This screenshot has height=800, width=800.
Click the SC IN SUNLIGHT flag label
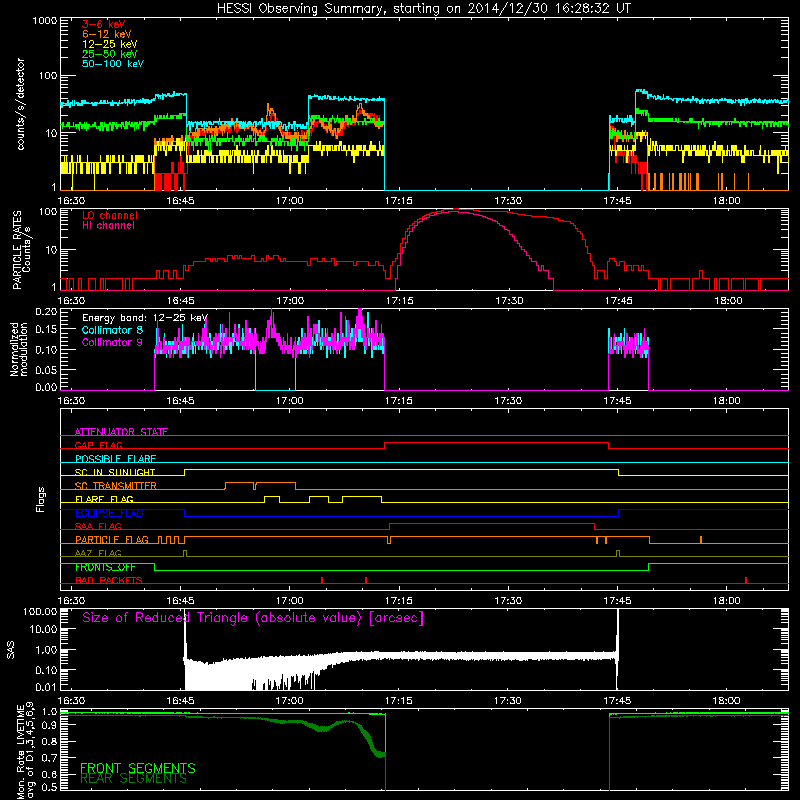115,472
